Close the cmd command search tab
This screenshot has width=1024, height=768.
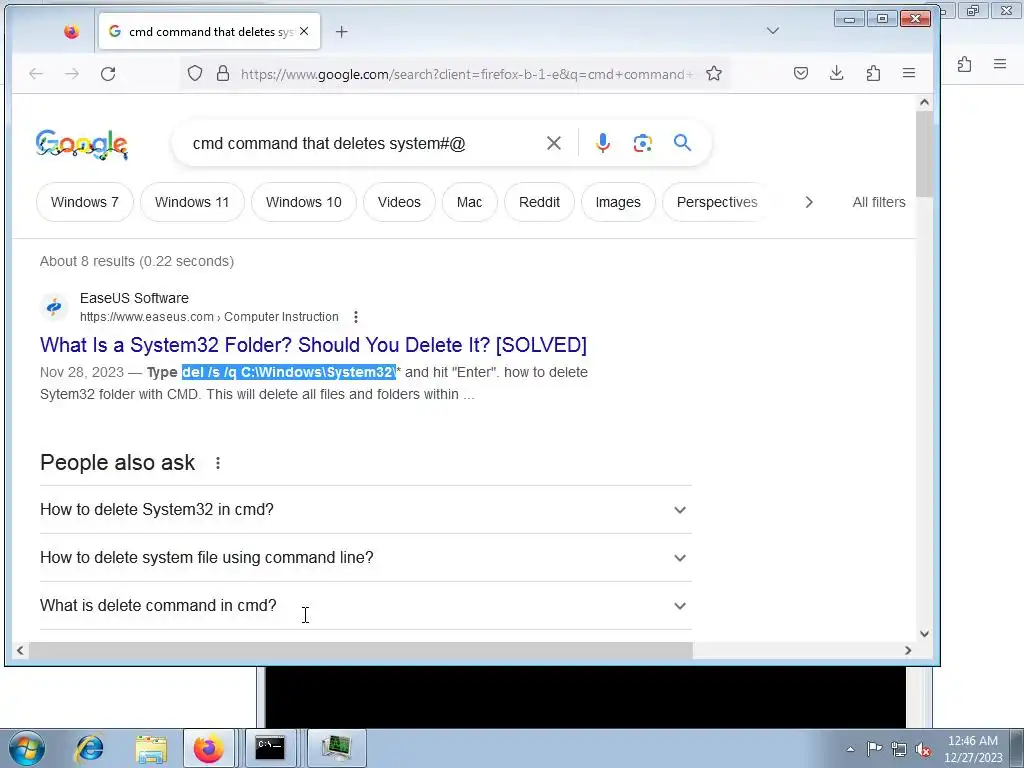click(x=304, y=31)
